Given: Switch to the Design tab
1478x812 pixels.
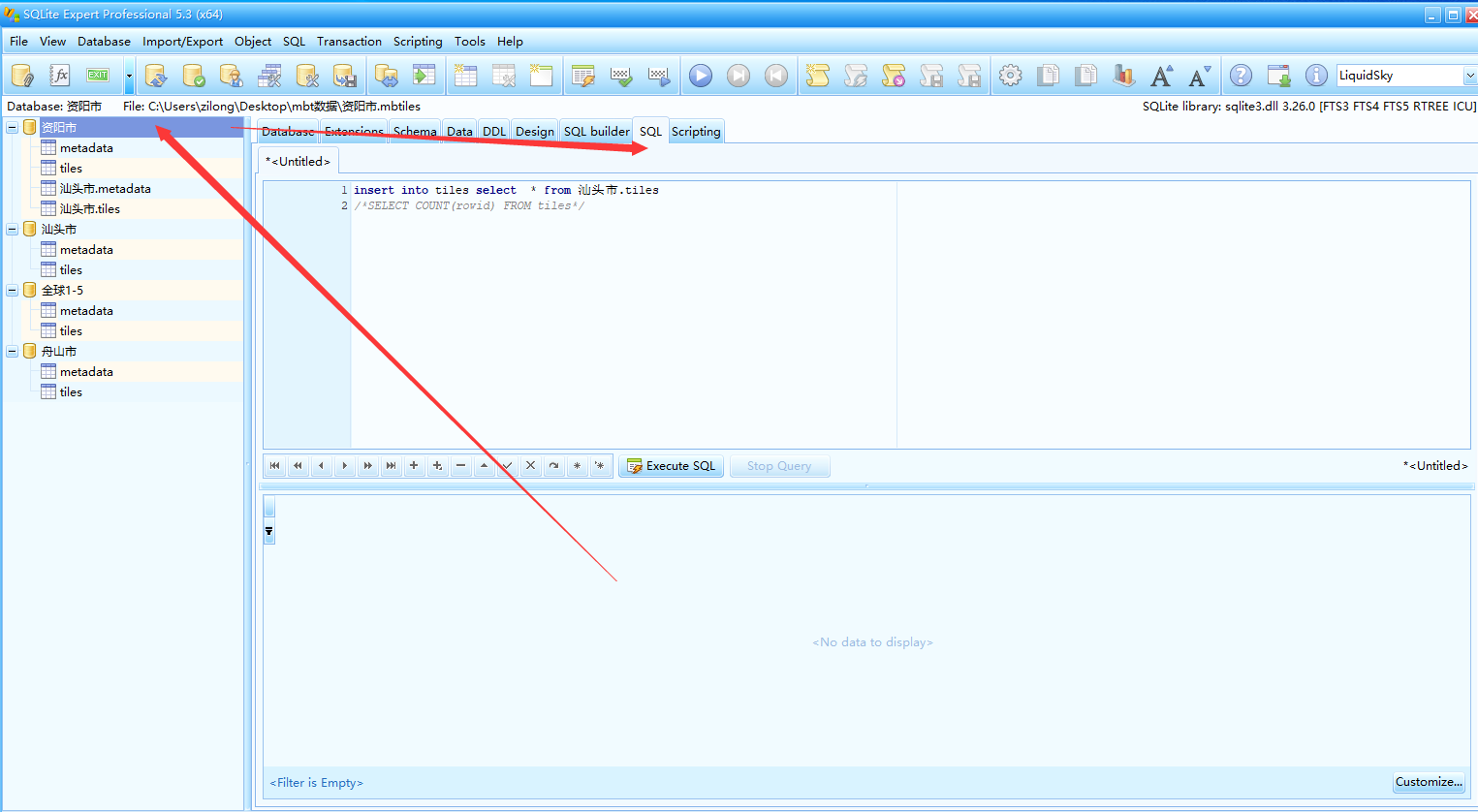Looking at the screenshot, I should pyautogui.click(x=535, y=132).
